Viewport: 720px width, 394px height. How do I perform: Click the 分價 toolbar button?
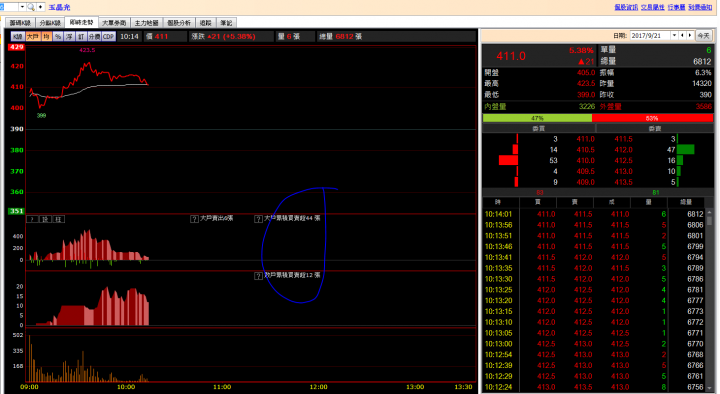coord(94,36)
